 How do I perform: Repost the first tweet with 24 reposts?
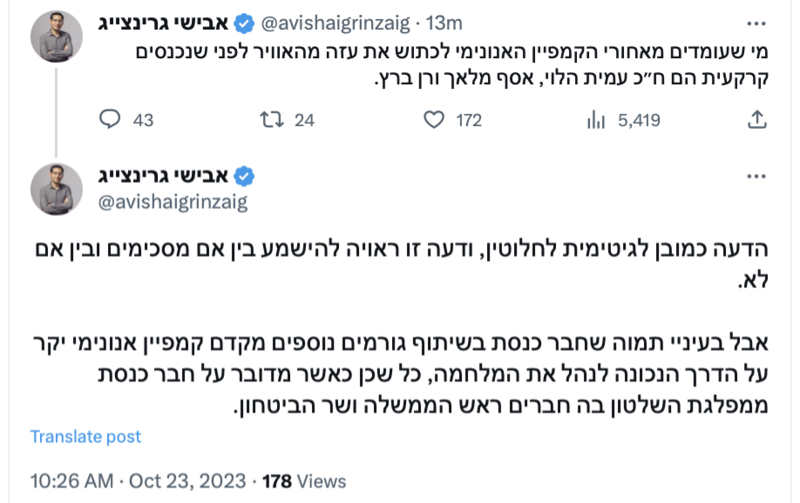(271, 120)
